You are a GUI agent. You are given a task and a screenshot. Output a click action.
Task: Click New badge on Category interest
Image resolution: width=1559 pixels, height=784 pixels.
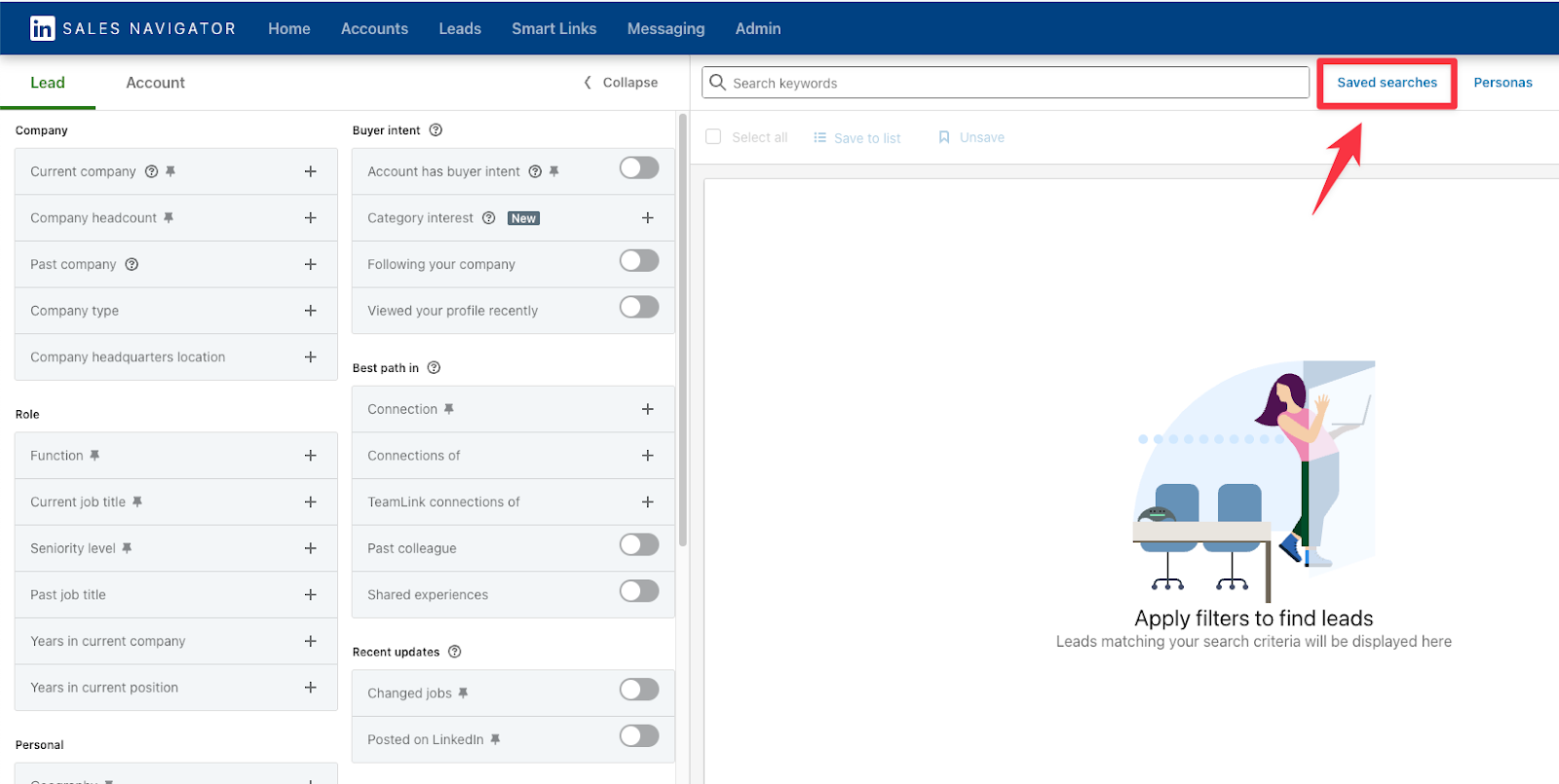tap(523, 218)
